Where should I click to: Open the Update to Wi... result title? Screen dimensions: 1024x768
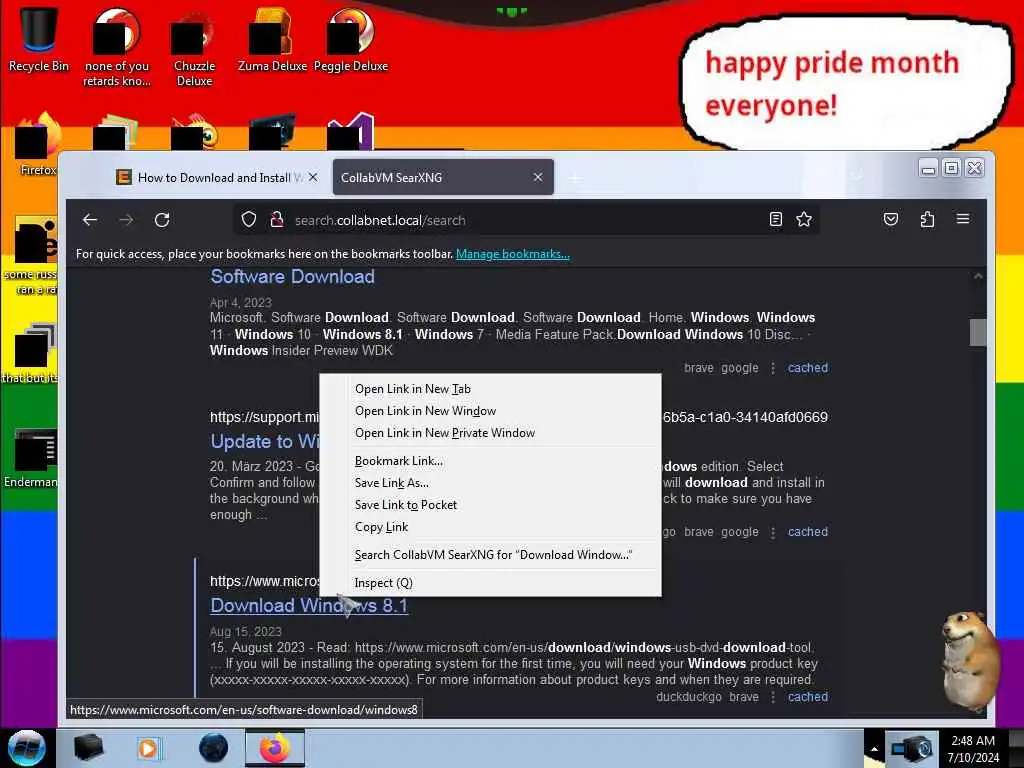point(264,441)
